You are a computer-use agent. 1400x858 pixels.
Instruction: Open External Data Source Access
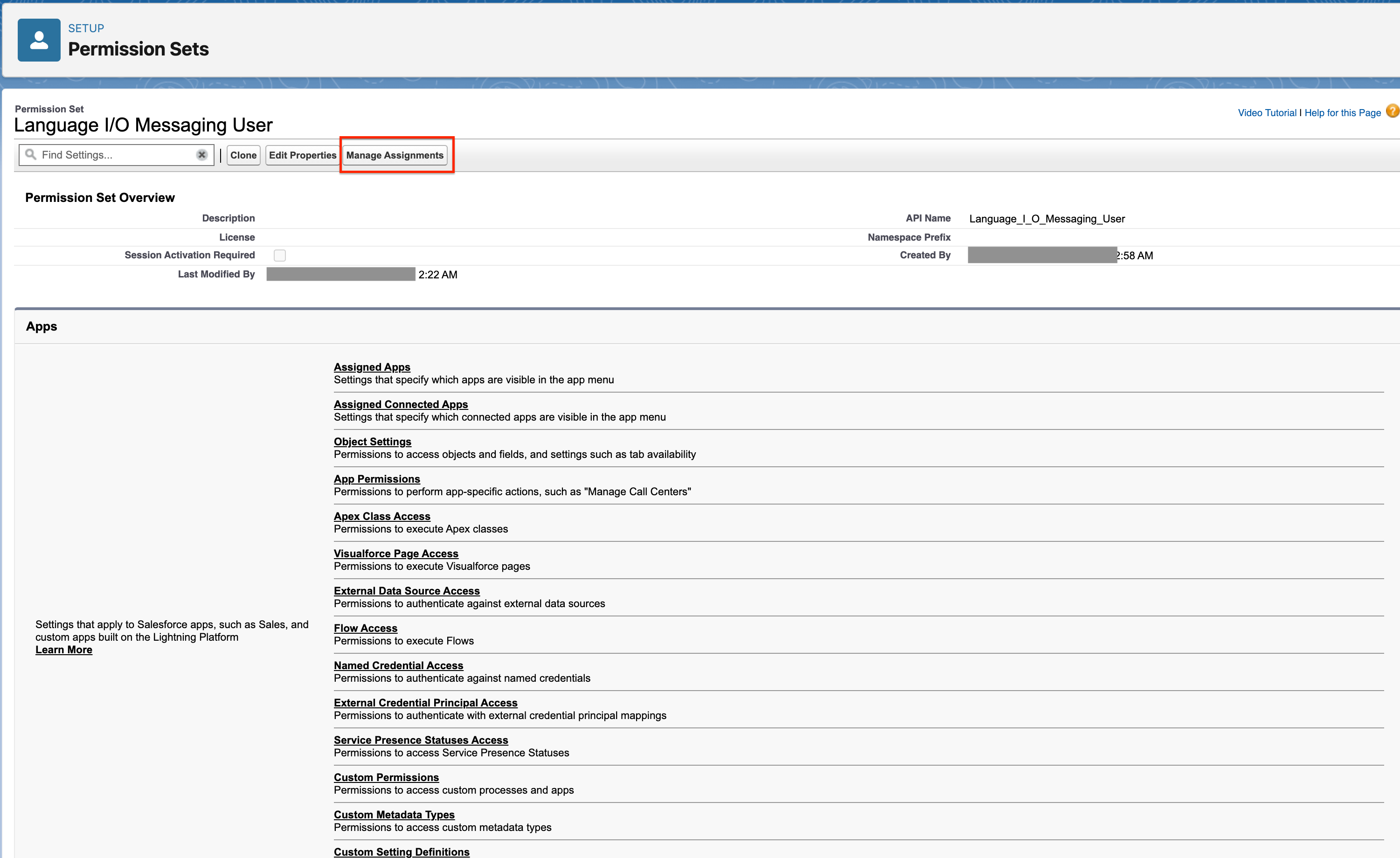pos(407,591)
